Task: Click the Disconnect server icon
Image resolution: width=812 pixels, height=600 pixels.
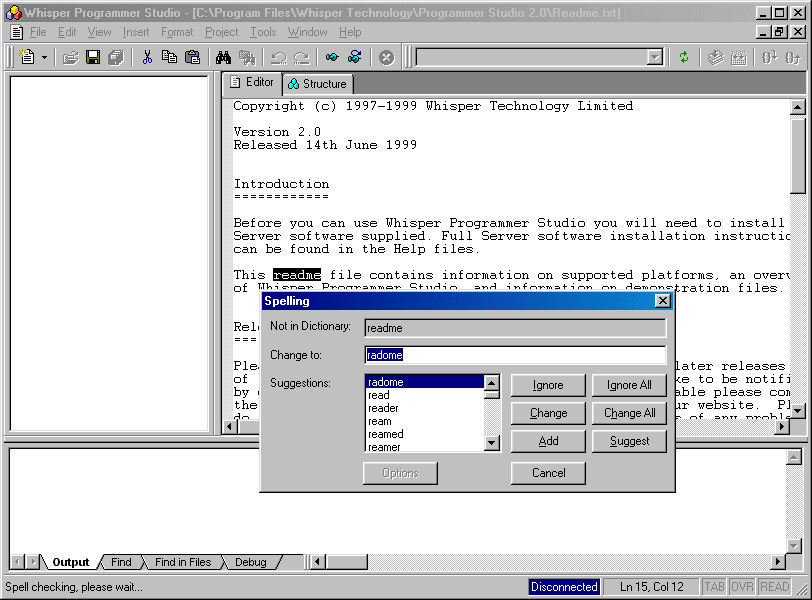Action: tap(355, 57)
